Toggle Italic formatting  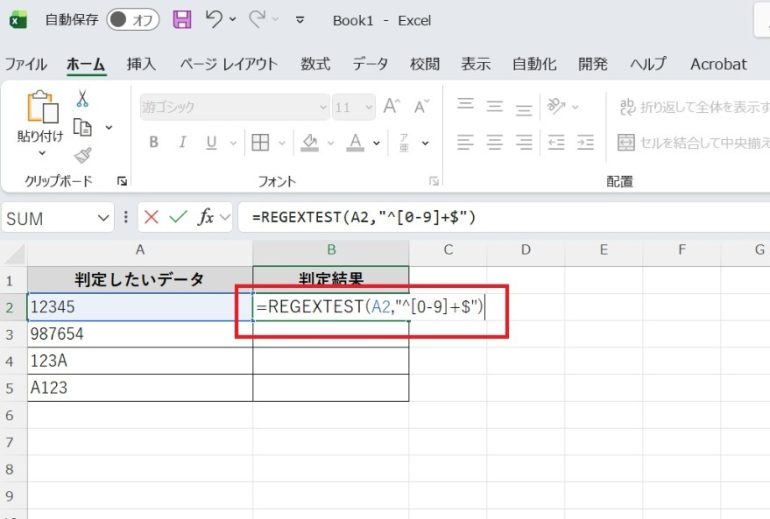coord(182,142)
